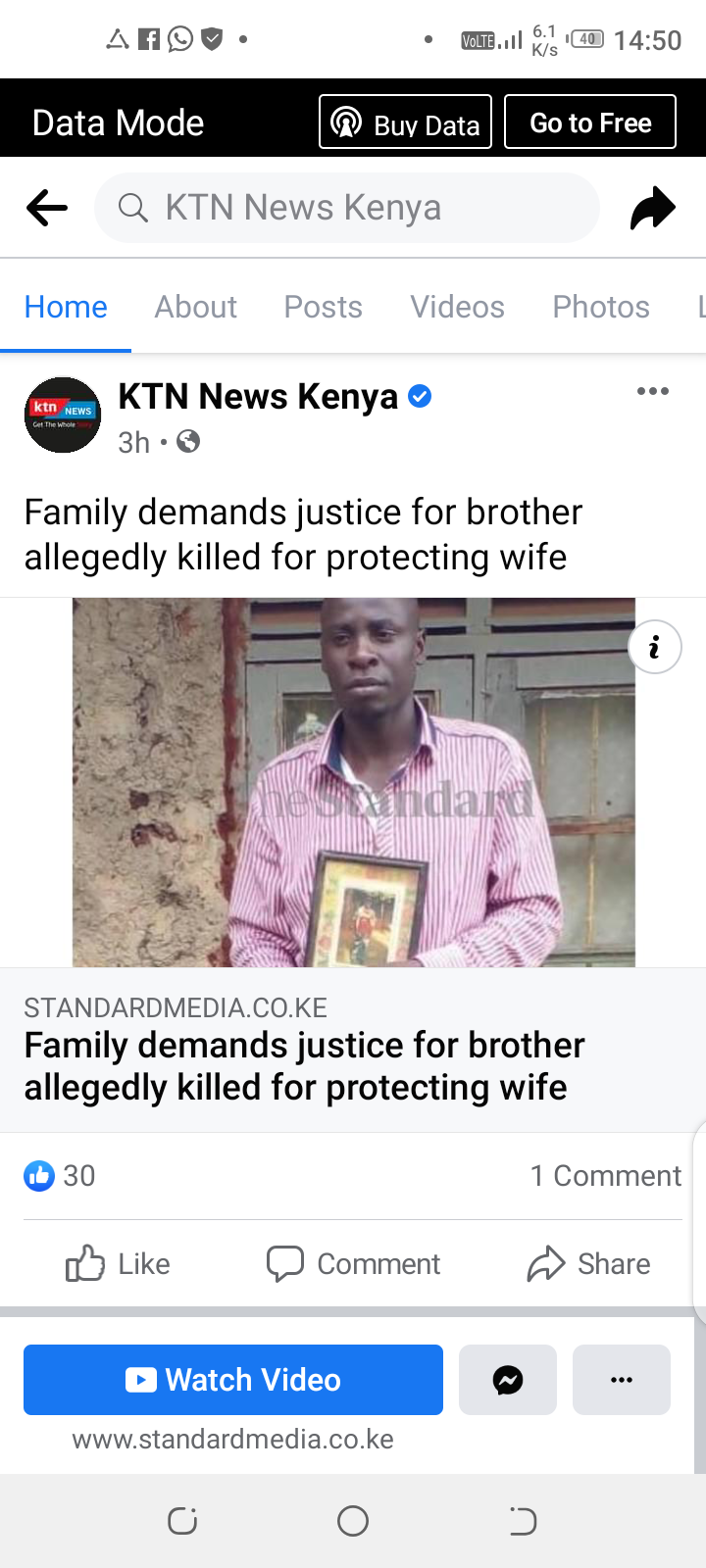Like the KTN News post

click(118, 1263)
